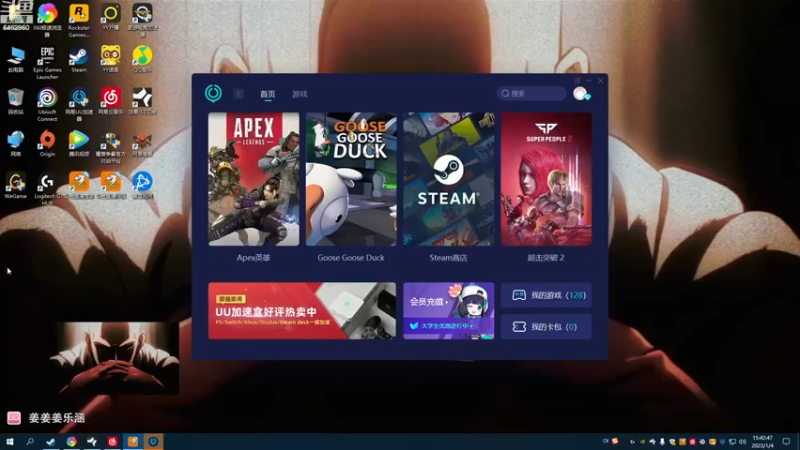Screen dimensions: 800x450
Task: Select the 网络 desktop icon
Action: coord(15,143)
